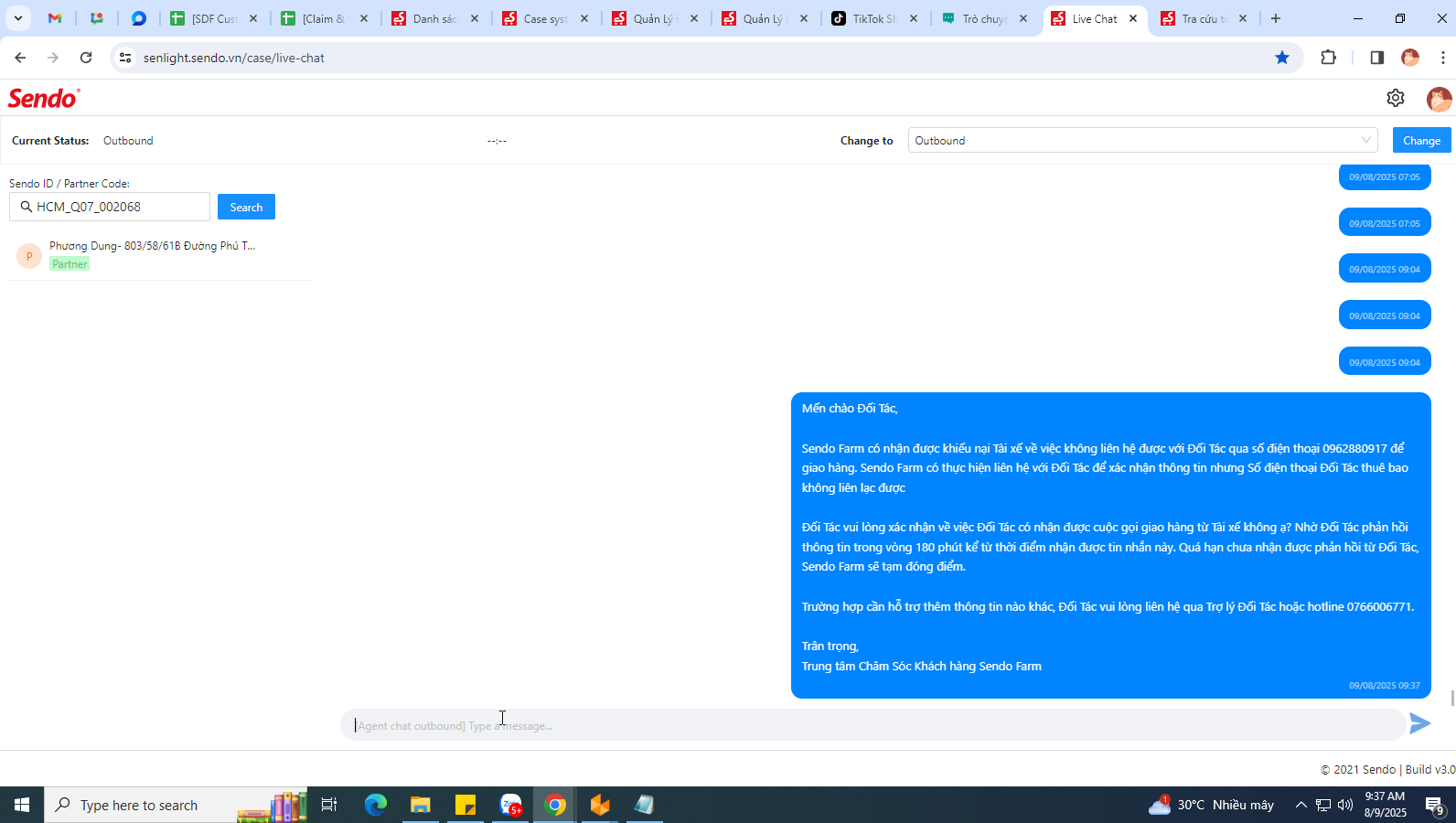Open the browser extensions puzzle icon

pyautogui.click(x=1329, y=58)
